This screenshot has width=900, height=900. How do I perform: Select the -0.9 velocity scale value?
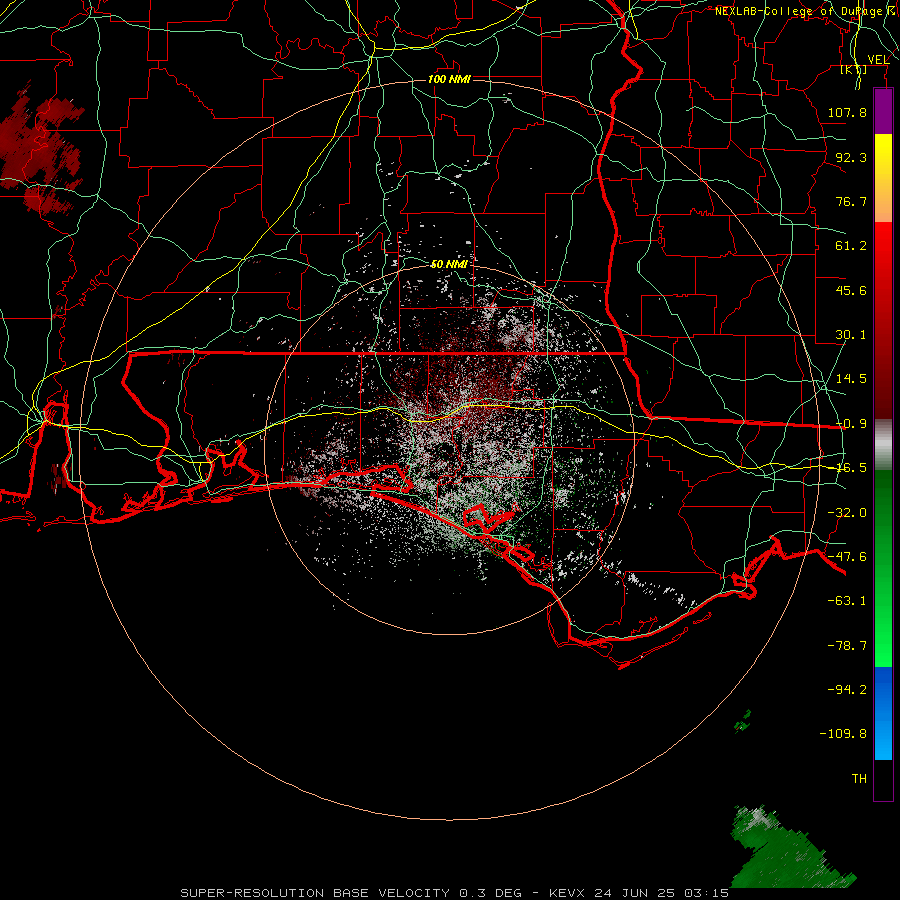851,424
